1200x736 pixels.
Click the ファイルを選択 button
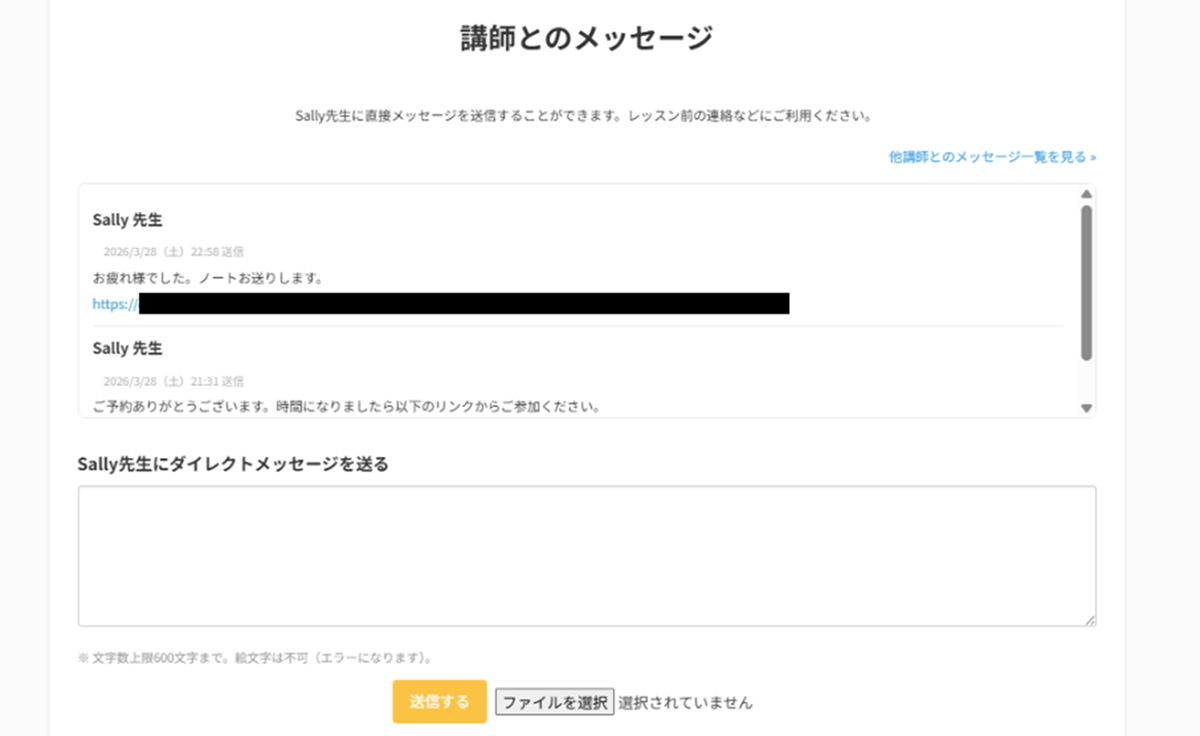click(x=555, y=702)
